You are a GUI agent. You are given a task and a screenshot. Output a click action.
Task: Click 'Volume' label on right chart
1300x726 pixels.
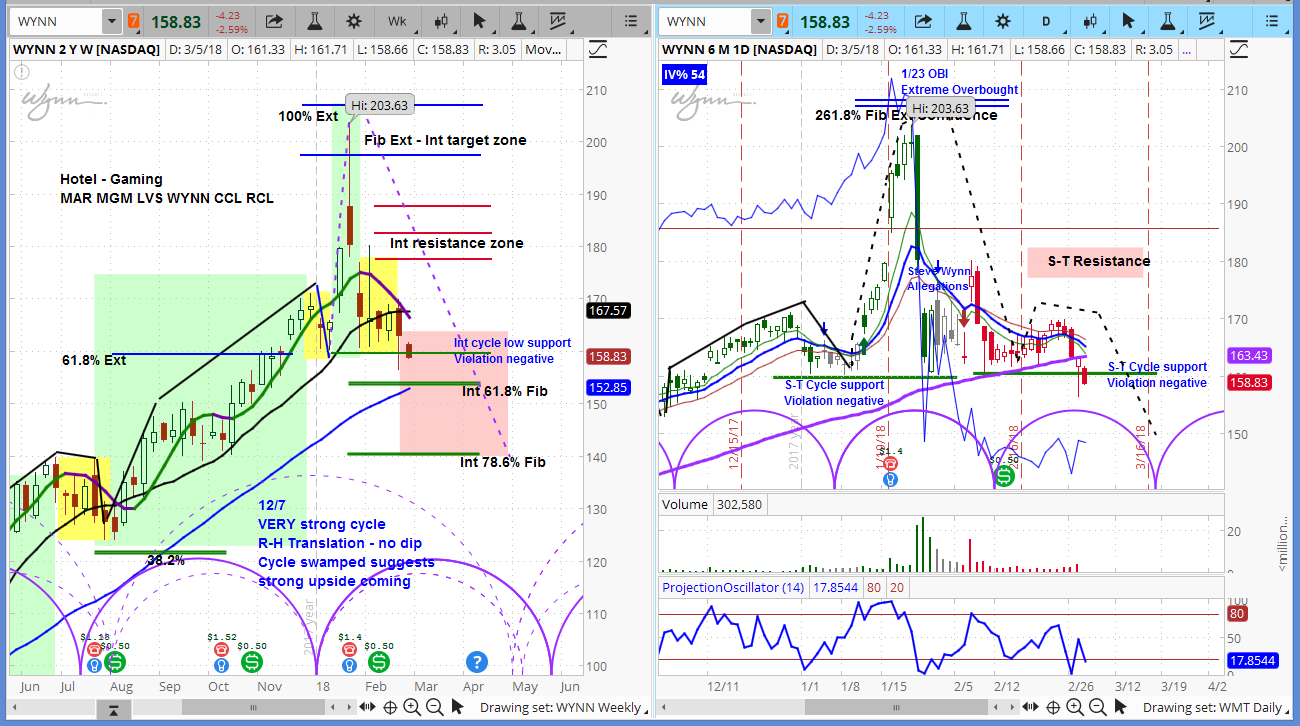[x=685, y=504]
